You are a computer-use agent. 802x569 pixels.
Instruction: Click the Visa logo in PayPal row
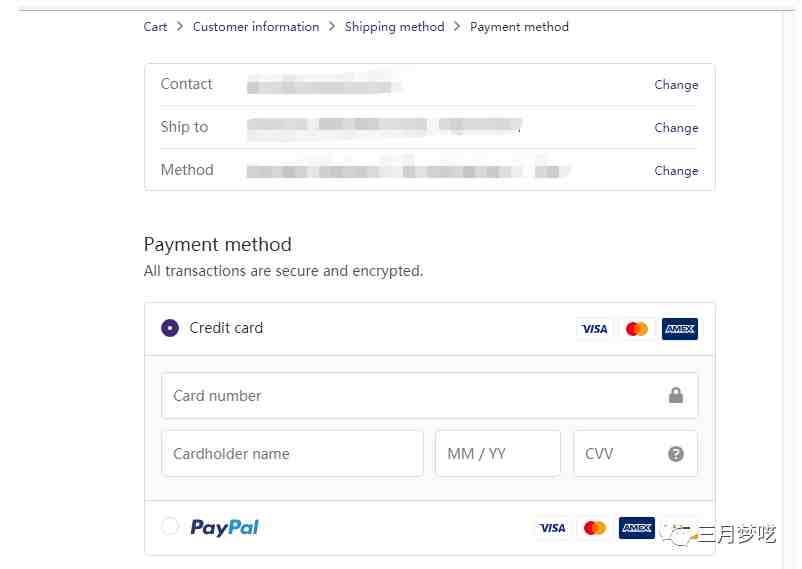pos(552,528)
